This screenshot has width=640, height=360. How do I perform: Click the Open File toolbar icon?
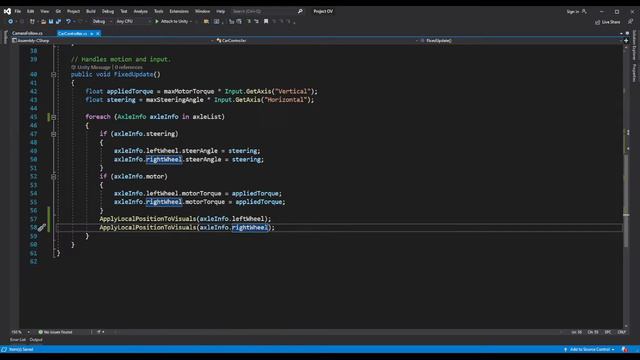[x=43, y=22]
